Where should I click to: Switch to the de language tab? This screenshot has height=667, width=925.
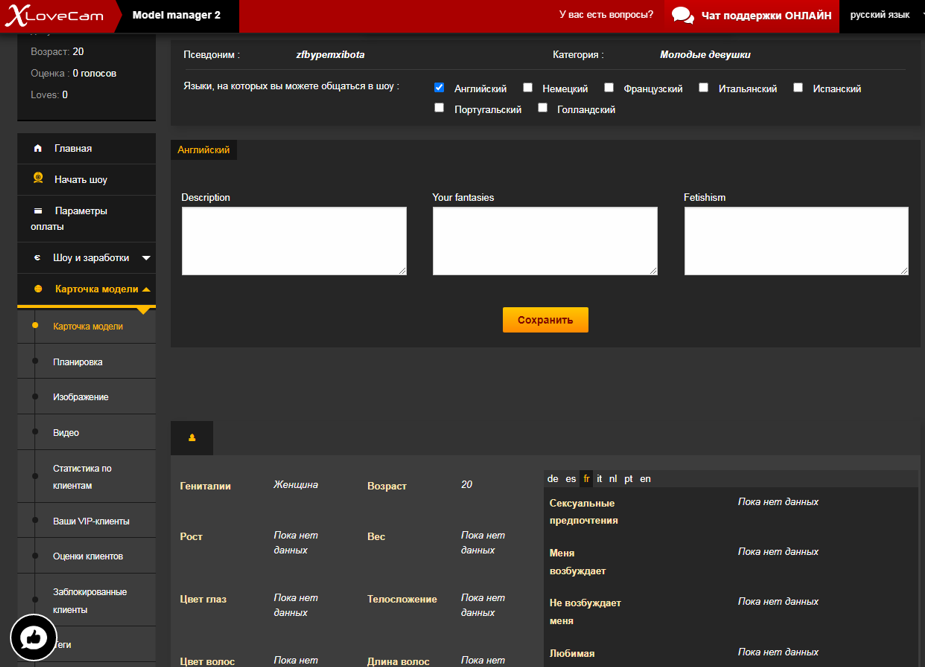tap(553, 479)
